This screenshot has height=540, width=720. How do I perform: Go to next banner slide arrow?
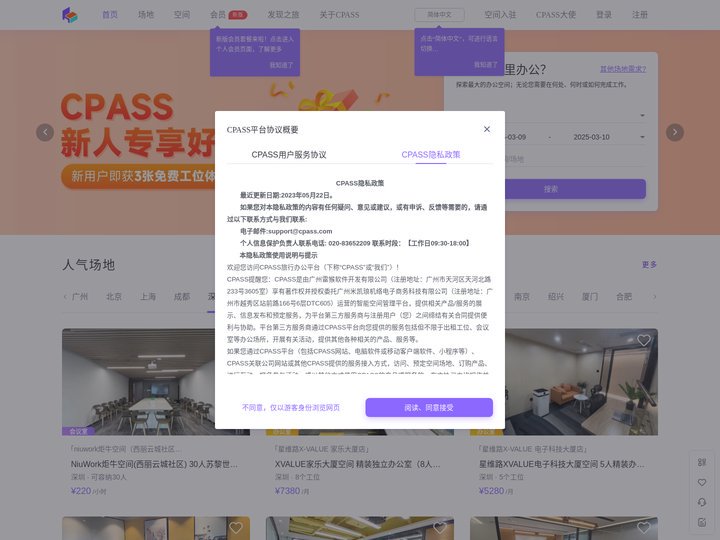tap(675, 132)
